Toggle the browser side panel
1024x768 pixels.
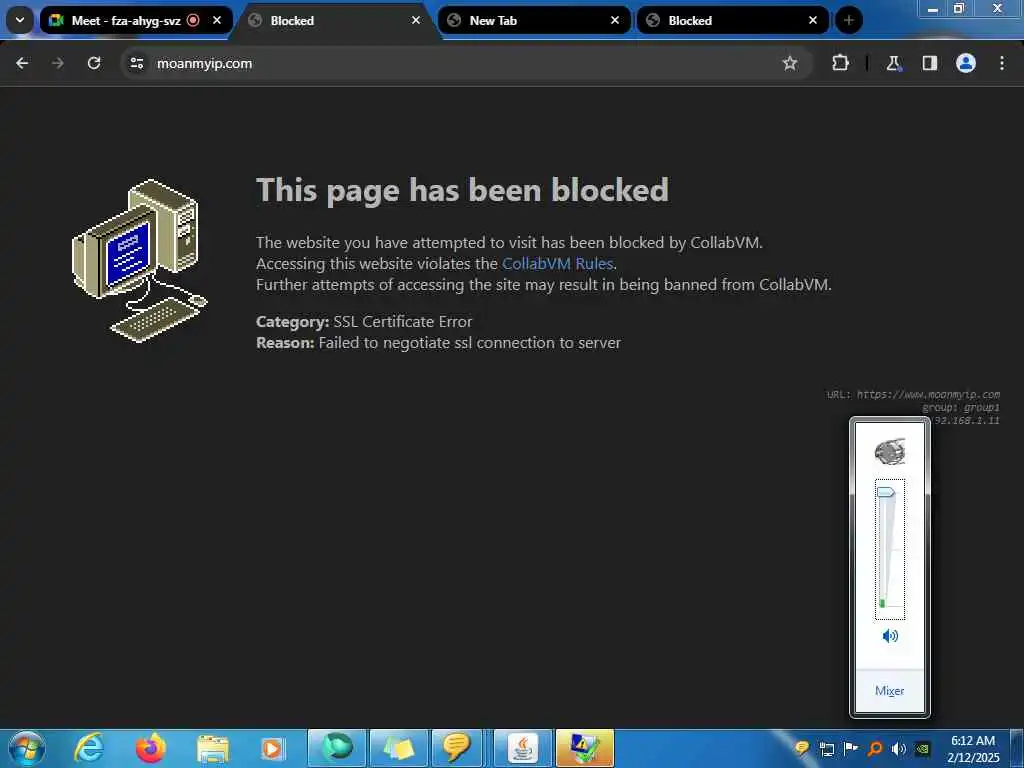coord(930,63)
